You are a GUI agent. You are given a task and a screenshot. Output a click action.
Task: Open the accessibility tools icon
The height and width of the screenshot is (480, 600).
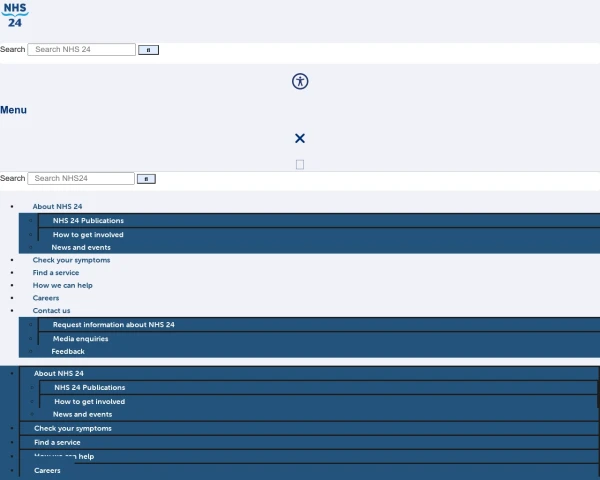tap(300, 81)
